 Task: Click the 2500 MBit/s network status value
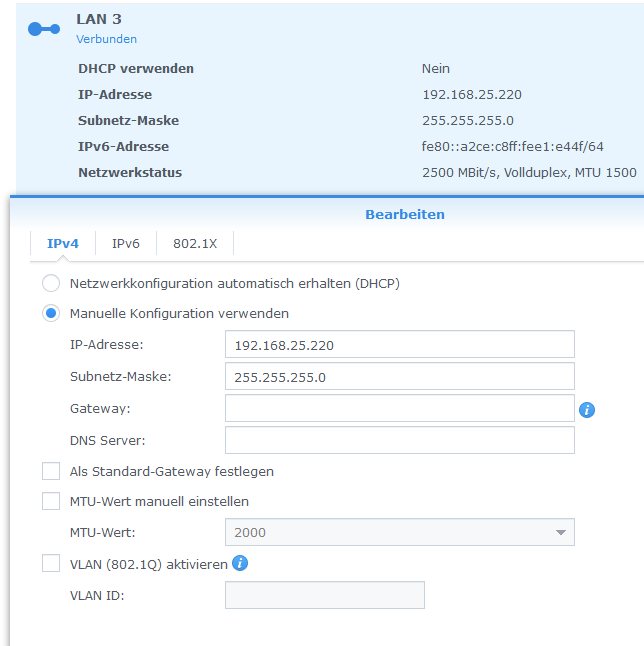pos(529,173)
